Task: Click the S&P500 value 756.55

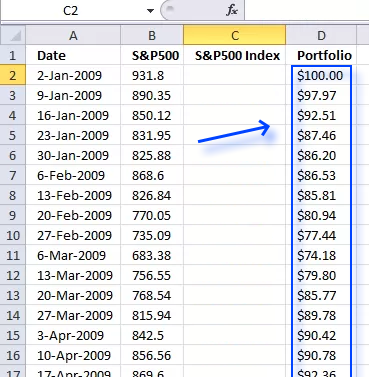Action: (152, 275)
